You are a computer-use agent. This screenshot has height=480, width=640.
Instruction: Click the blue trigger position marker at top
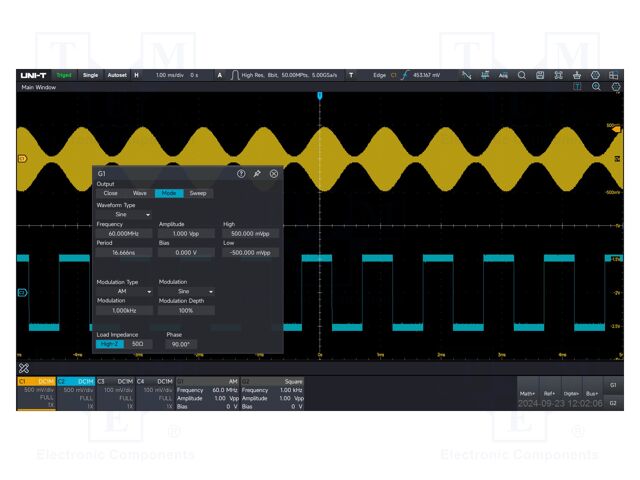pos(320,96)
